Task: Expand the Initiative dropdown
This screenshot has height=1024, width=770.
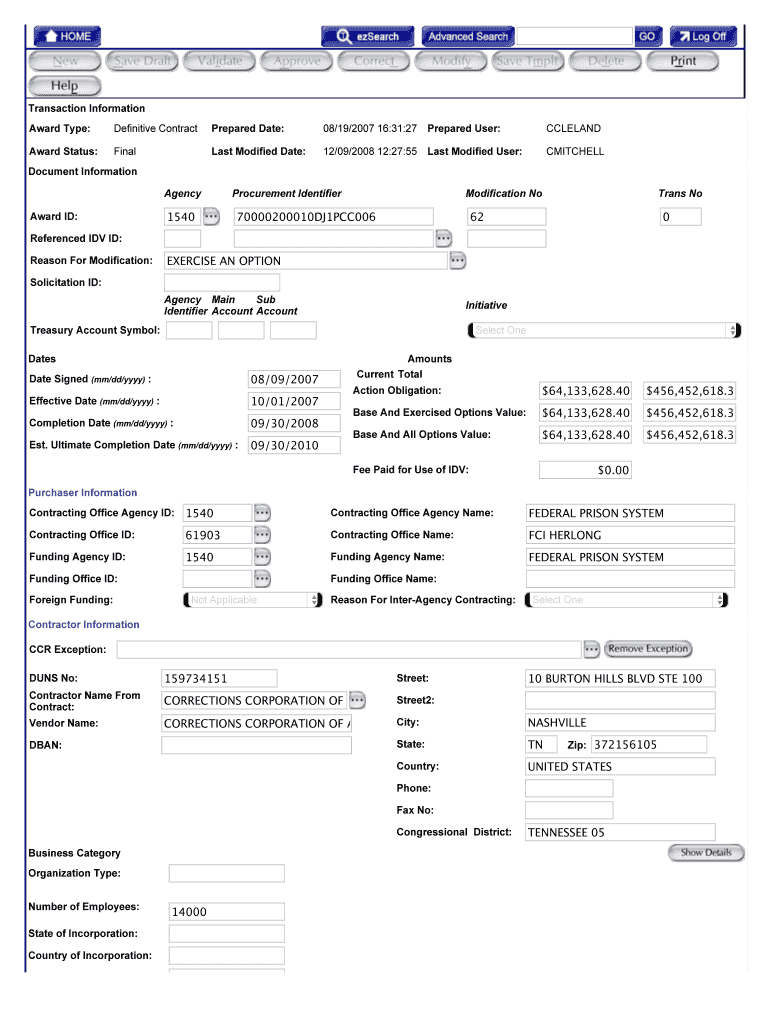Action: [x=604, y=330]
